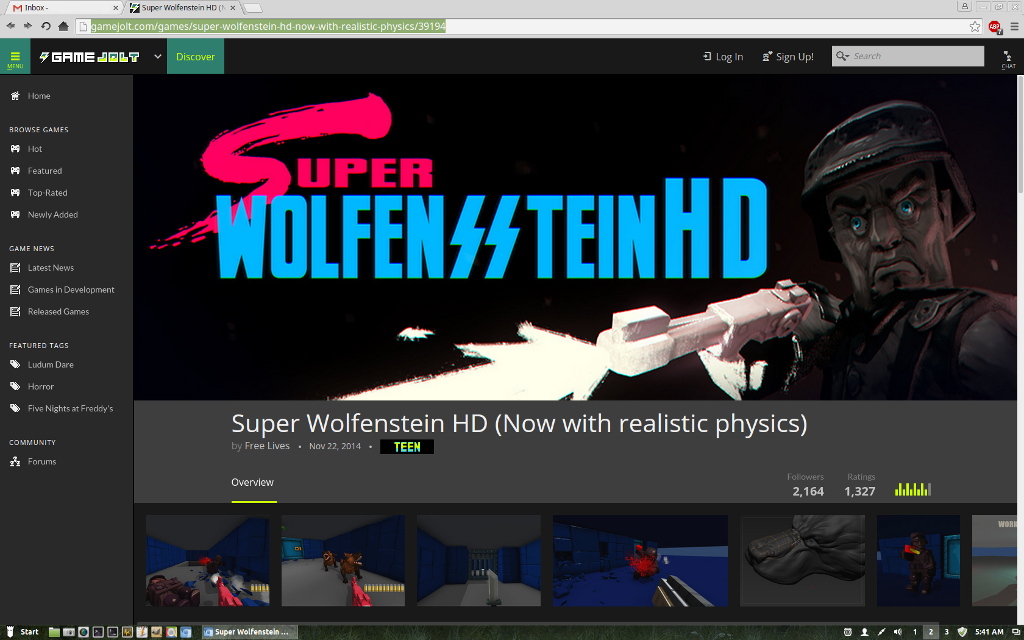The width and height of the screenshot is (1024, 640).
Task: Open the Discover tab
Action: point(195,56)
